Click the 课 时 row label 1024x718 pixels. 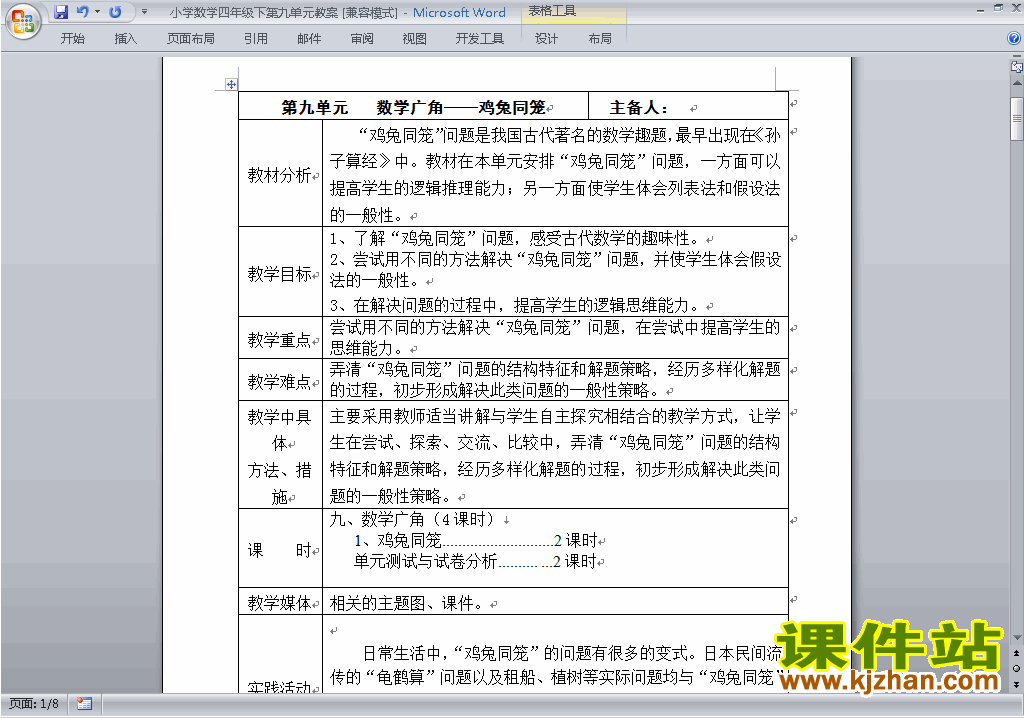click(280, 550)
